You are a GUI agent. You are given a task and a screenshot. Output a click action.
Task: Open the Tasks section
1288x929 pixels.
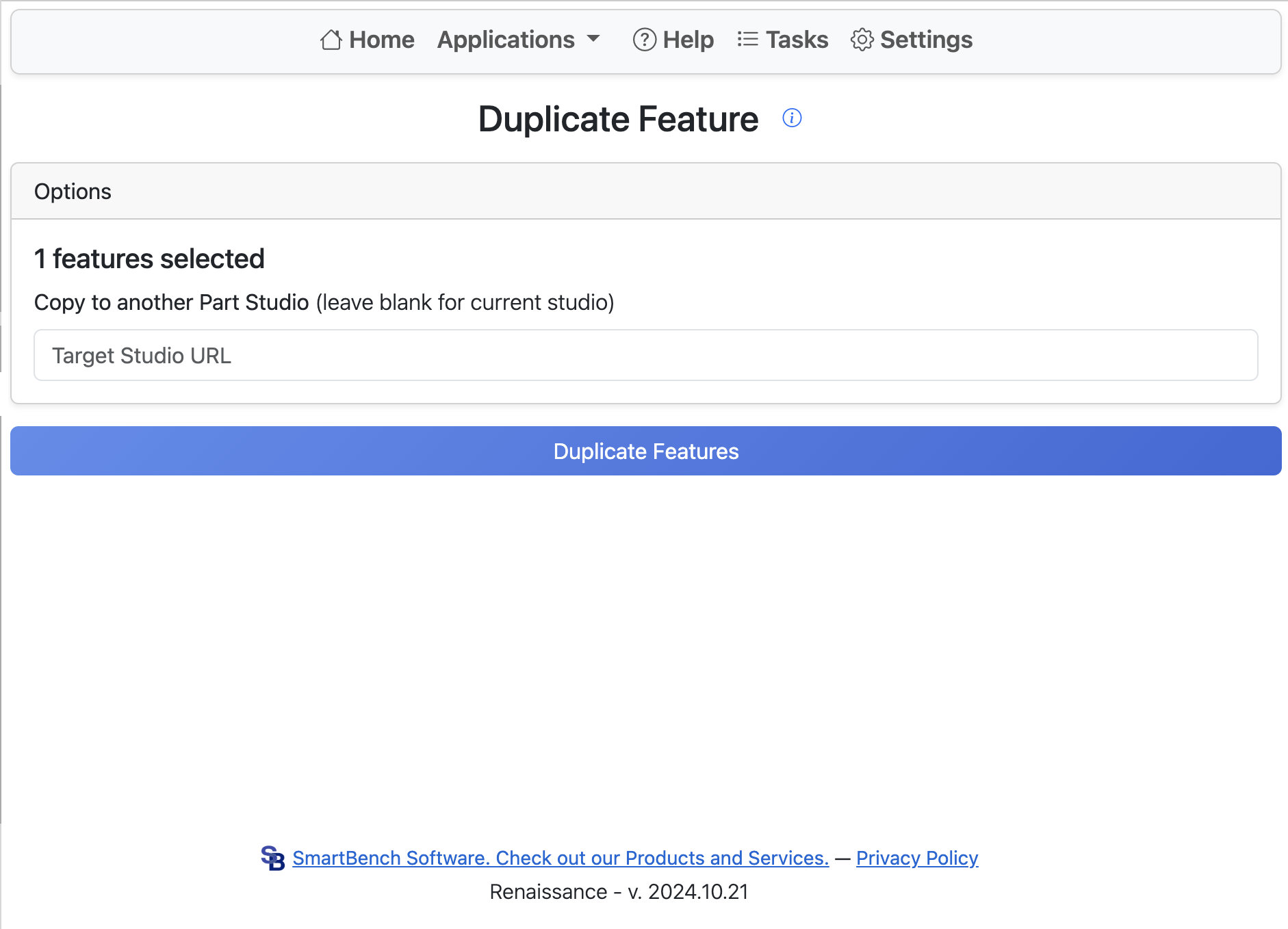click(797, 40)
